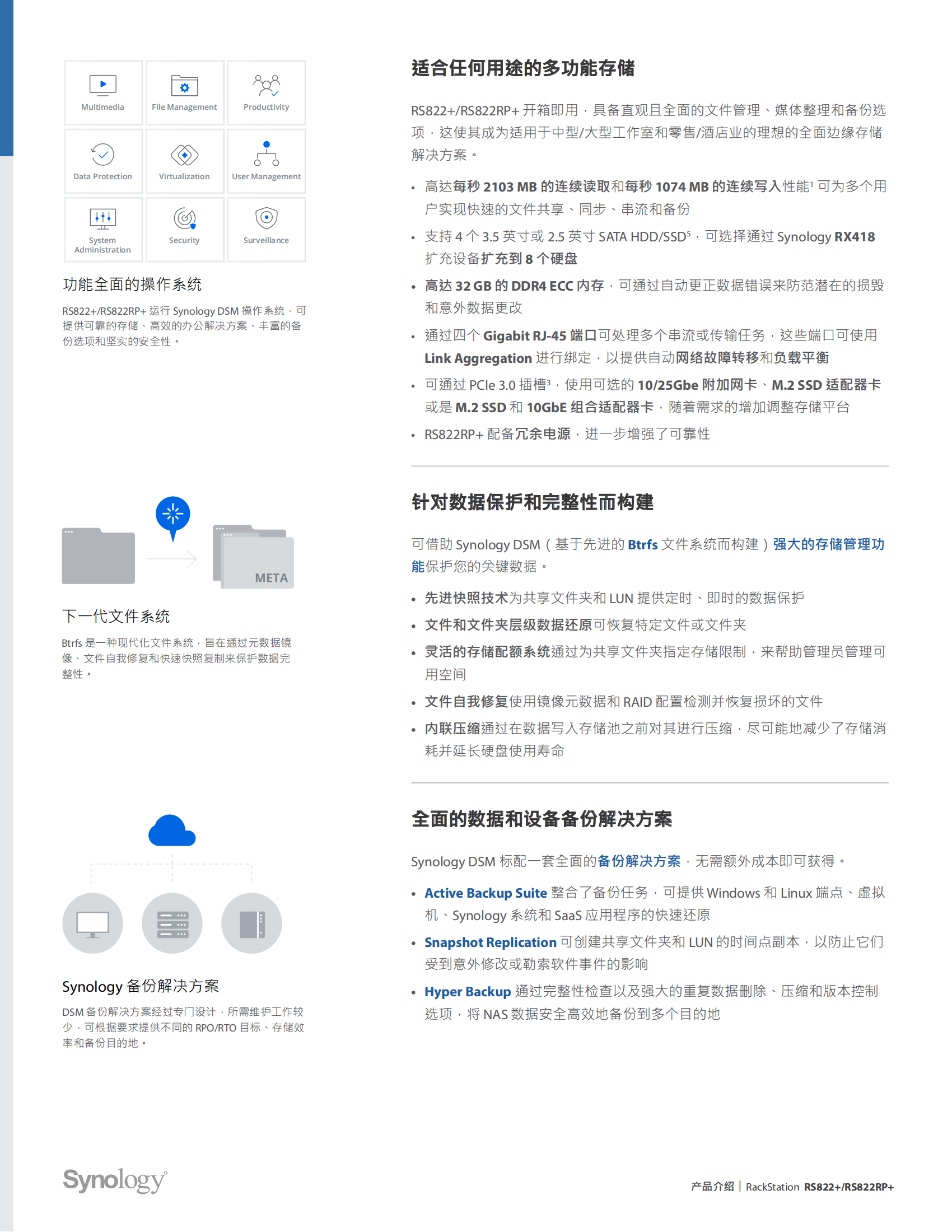952x1232 pixels.
Task: Click heading 针对数据保护和完整性而构建
Action: (x=533, y=502)
